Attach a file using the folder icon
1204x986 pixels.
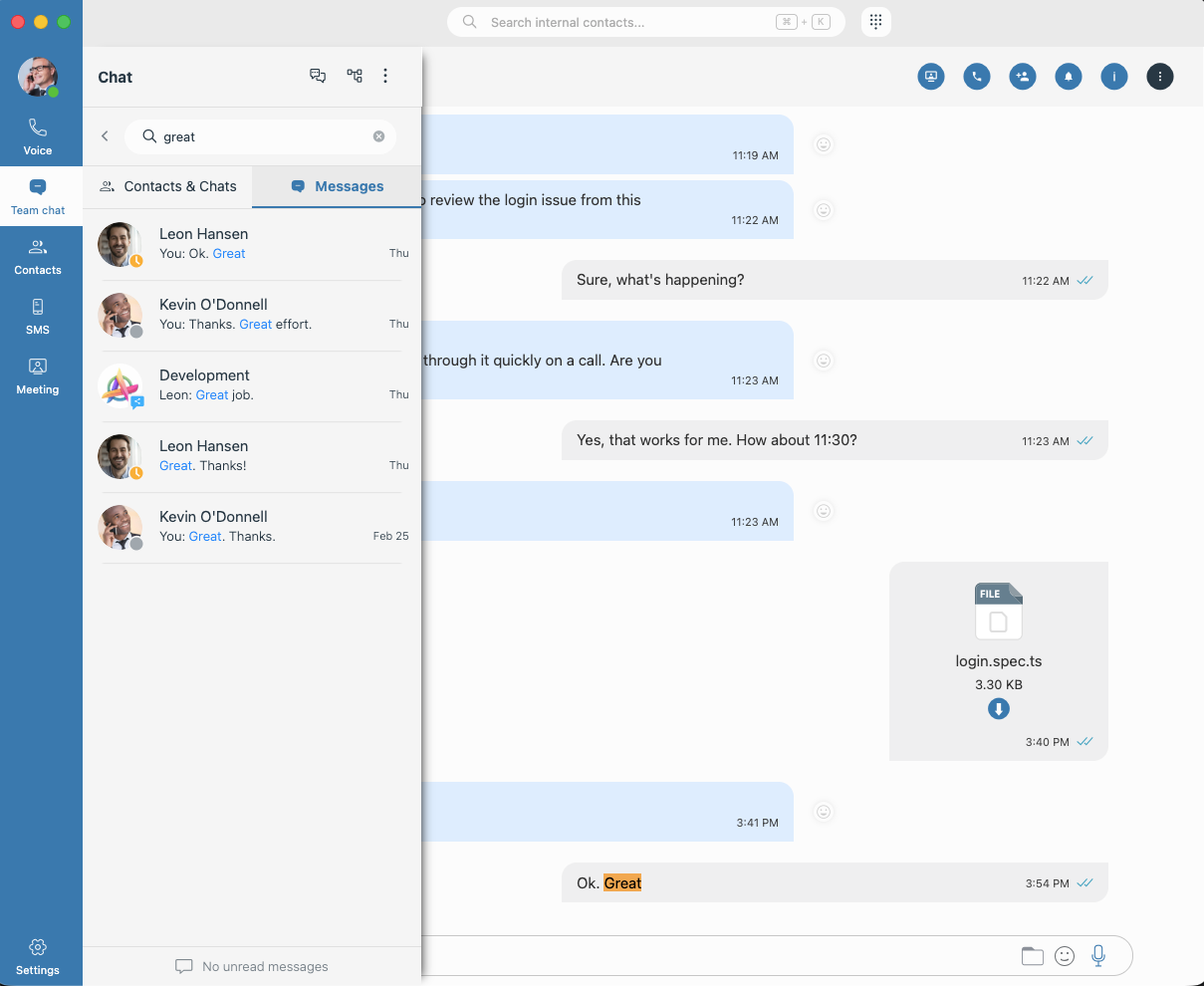click(x=1032, y=955)
